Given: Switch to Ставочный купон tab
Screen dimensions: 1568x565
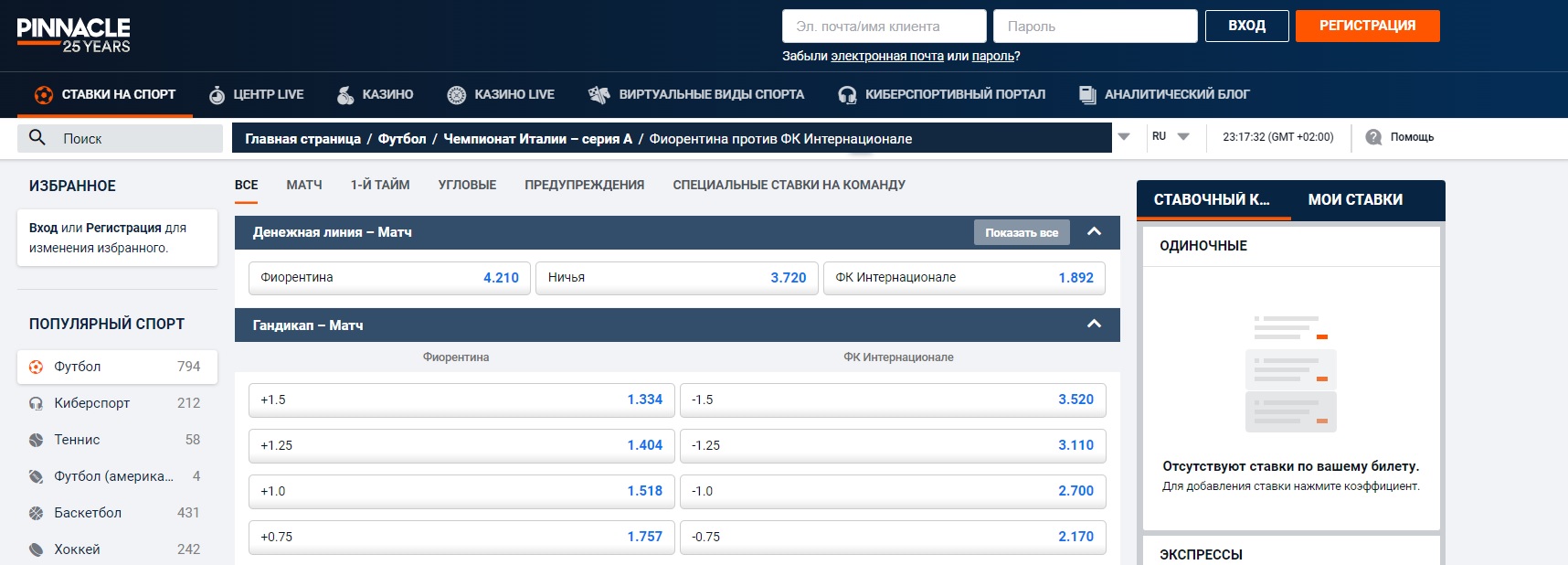Looking at the screenshot, I should click(1213, 199).
